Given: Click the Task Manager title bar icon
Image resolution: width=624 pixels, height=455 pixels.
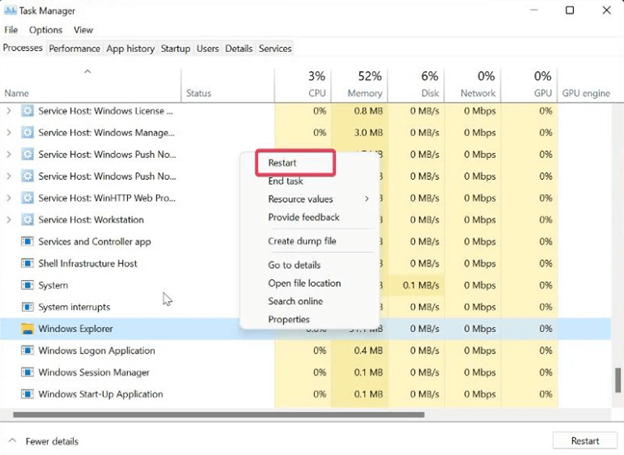Looking at the screenshot, I should (x=10, y=11).
